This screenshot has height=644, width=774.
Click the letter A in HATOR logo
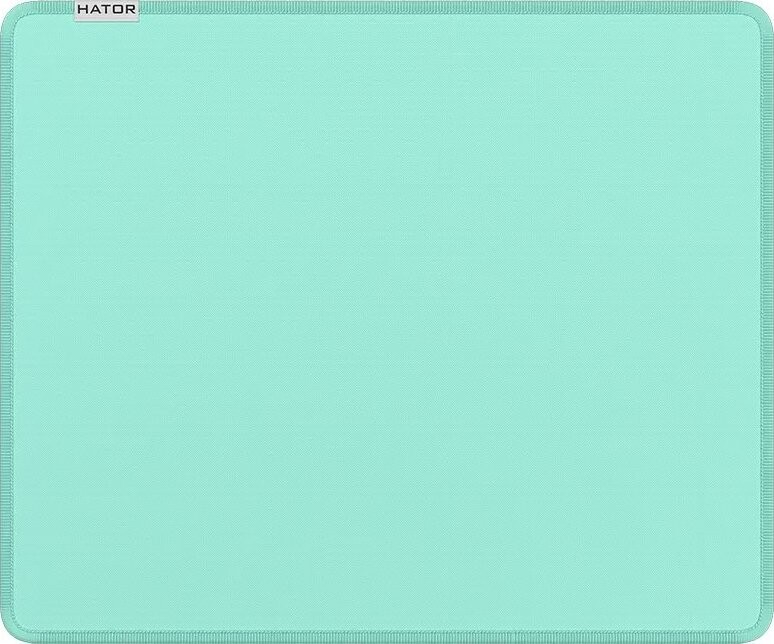click(95, 11)
